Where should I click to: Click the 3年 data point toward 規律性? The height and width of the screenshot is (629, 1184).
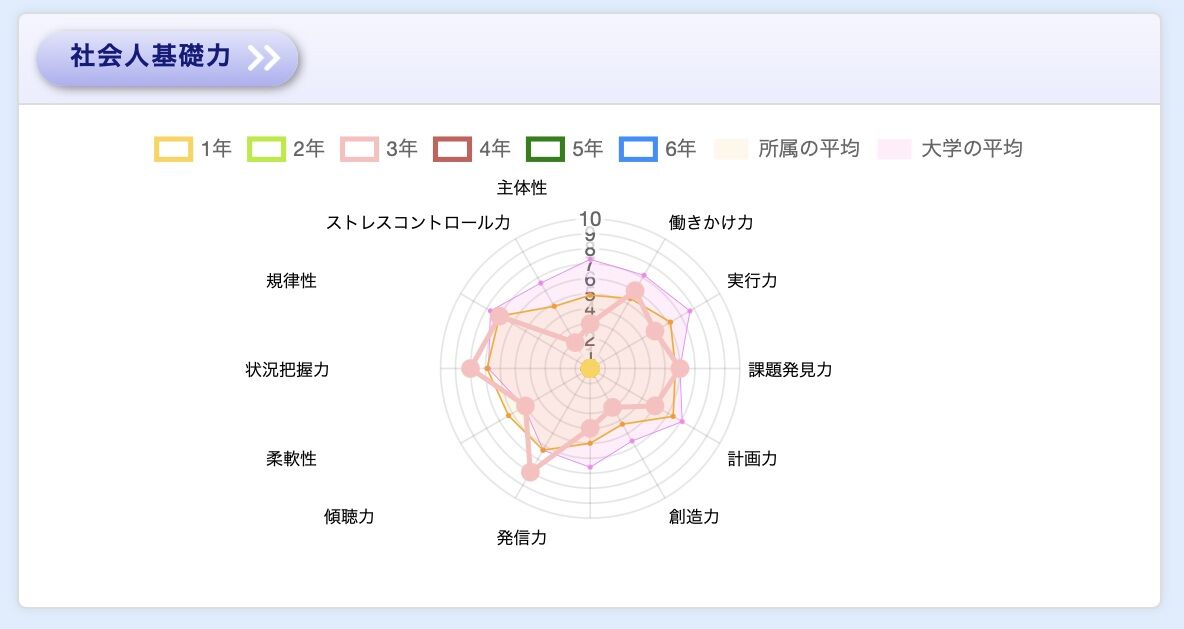tap(500, 318)
